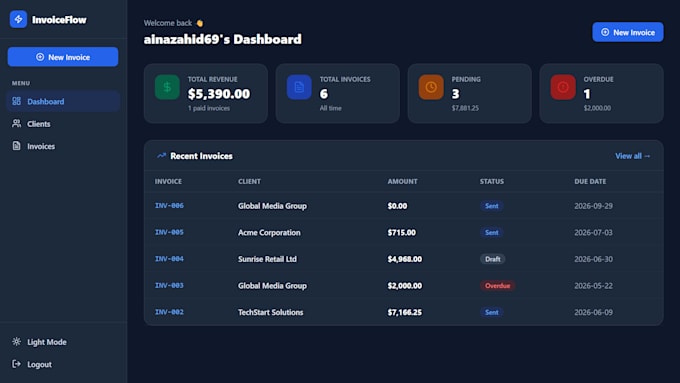Click the Total Invoices count 6
Viewport: 680px width, 383px height.
point(324,94)
